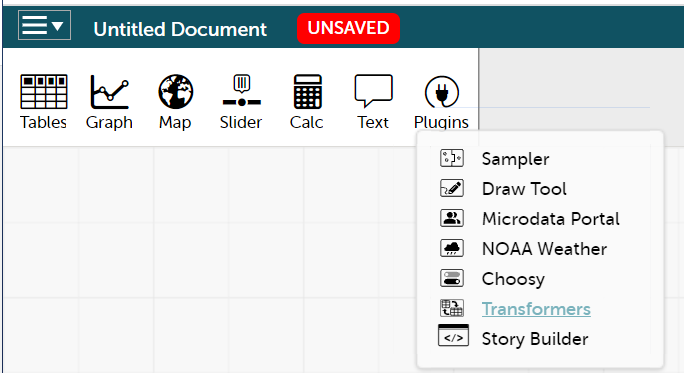684x373 pixels.
Task: Open the Transformers plugin link
Action: 536,309
